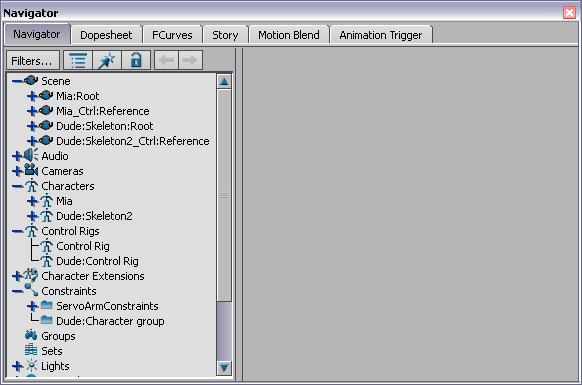Screen dimensions: 582x385
Task: Collapse the Control Rigs branch
Action: [x=17, y=231]
